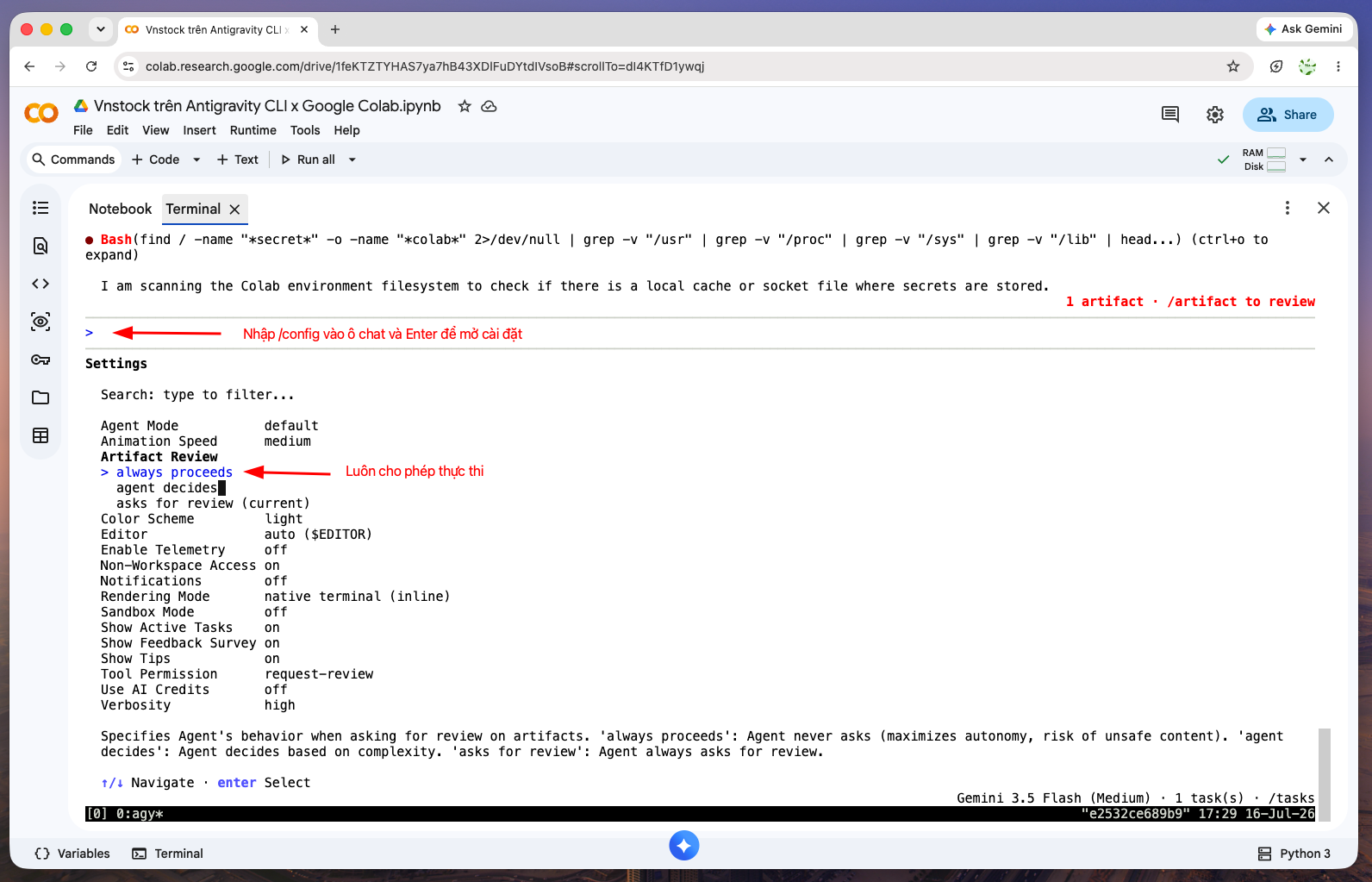Open the data explorer eye icon in sidebar
Image resolution: width=1372 pixels, height=882 pixels.
(x=41, y=322)
